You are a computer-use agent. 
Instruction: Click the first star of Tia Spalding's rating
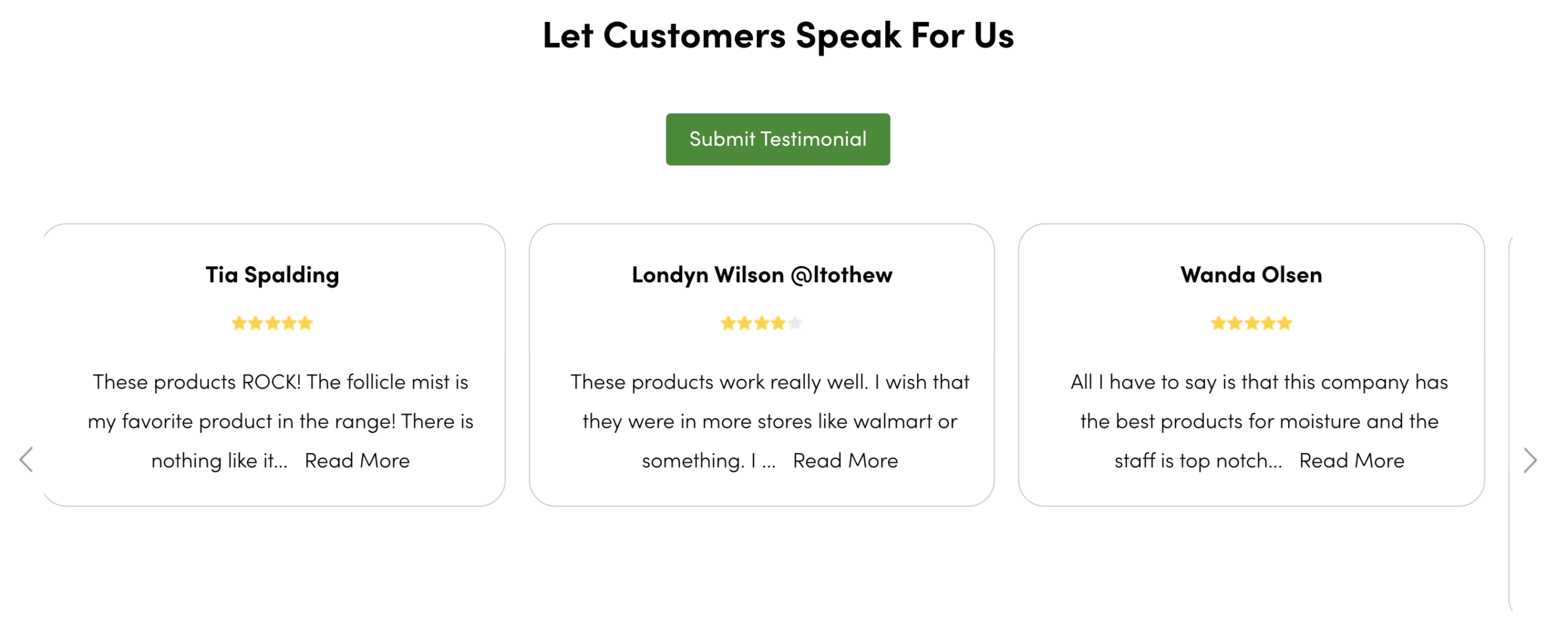(239, 323)
